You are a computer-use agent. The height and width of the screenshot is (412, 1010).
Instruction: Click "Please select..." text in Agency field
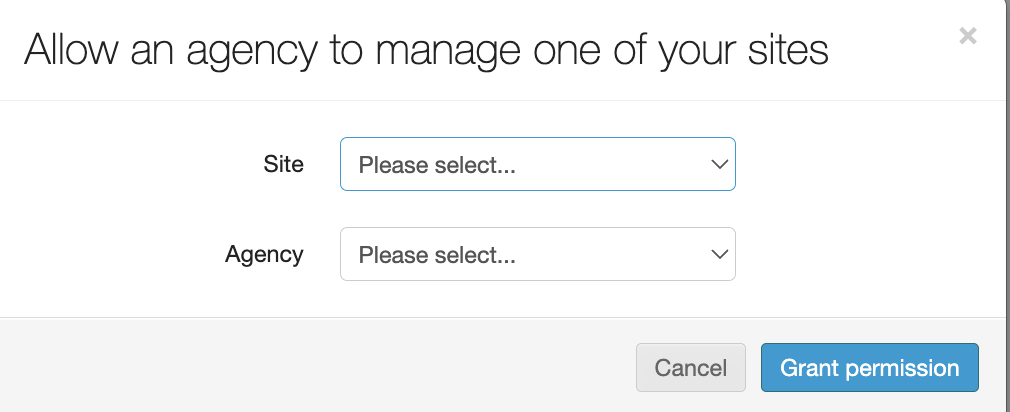[x=437, y=255]
